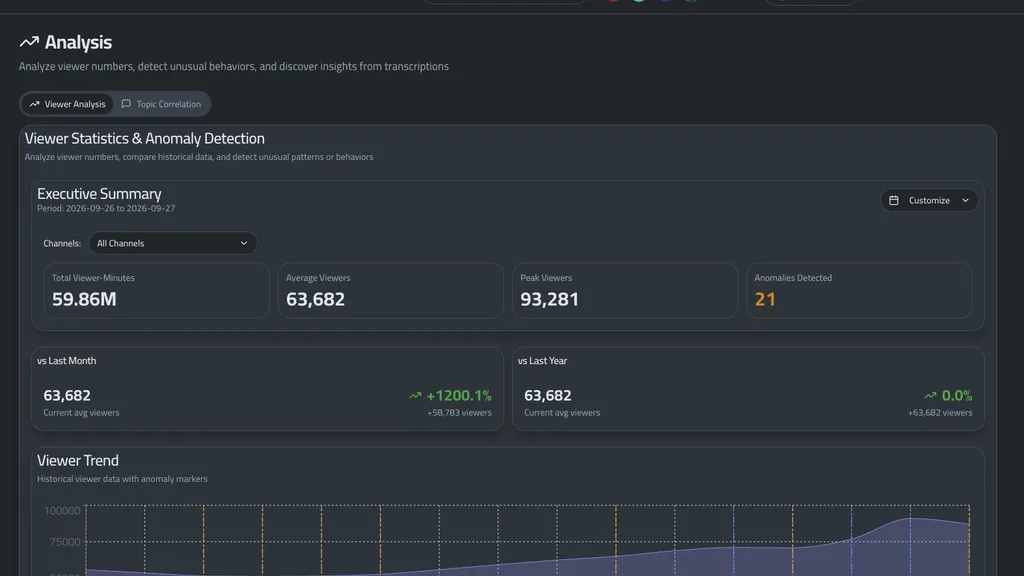Click the vs Last Year heading
The height and width of the screenshot is (576, 1024).
(x=542, y=360)
